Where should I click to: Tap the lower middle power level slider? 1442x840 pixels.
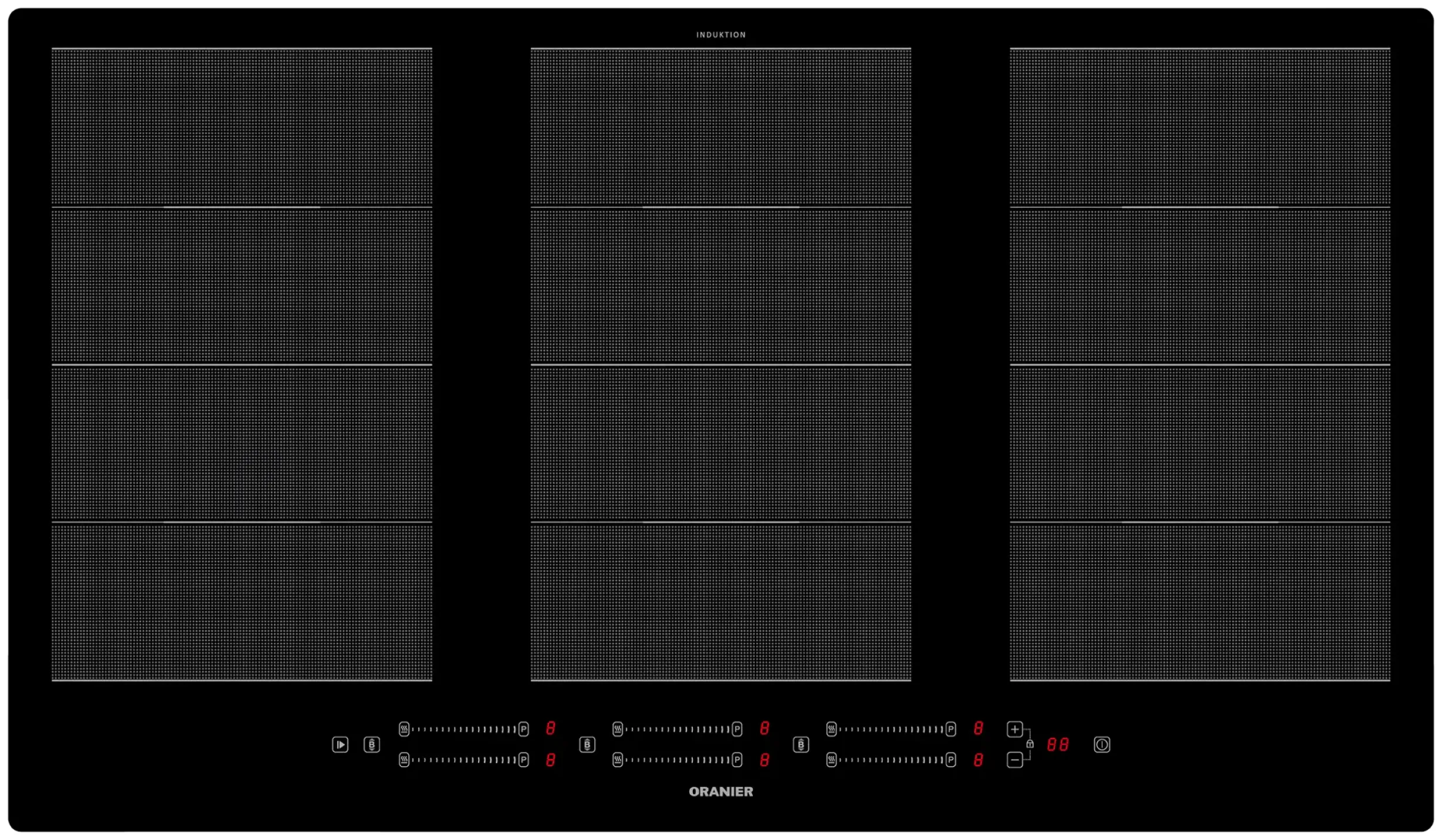[677, 760]
